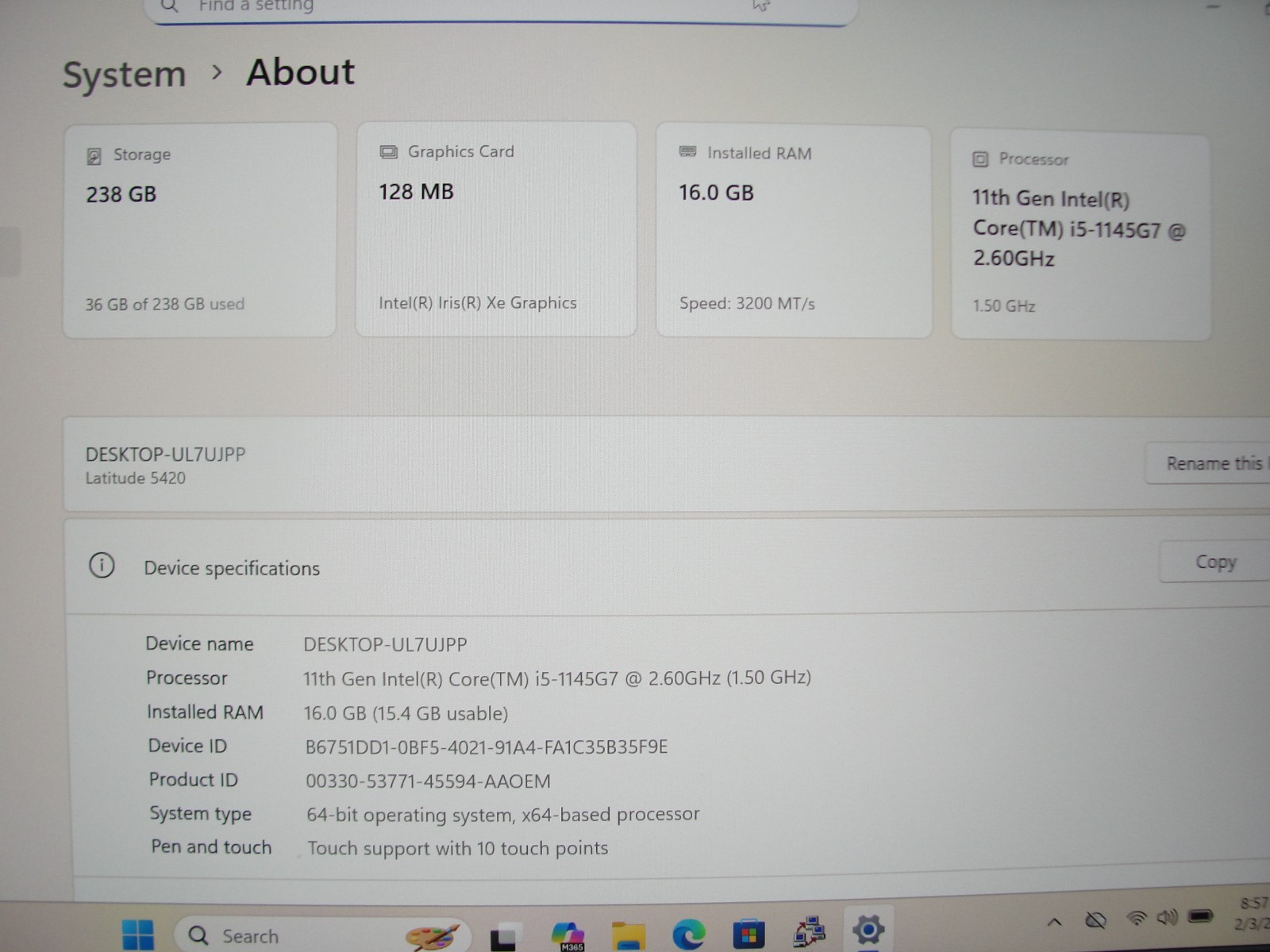Click the Graphics Card tile
1270x952 pixels.
tap(496, 229)
